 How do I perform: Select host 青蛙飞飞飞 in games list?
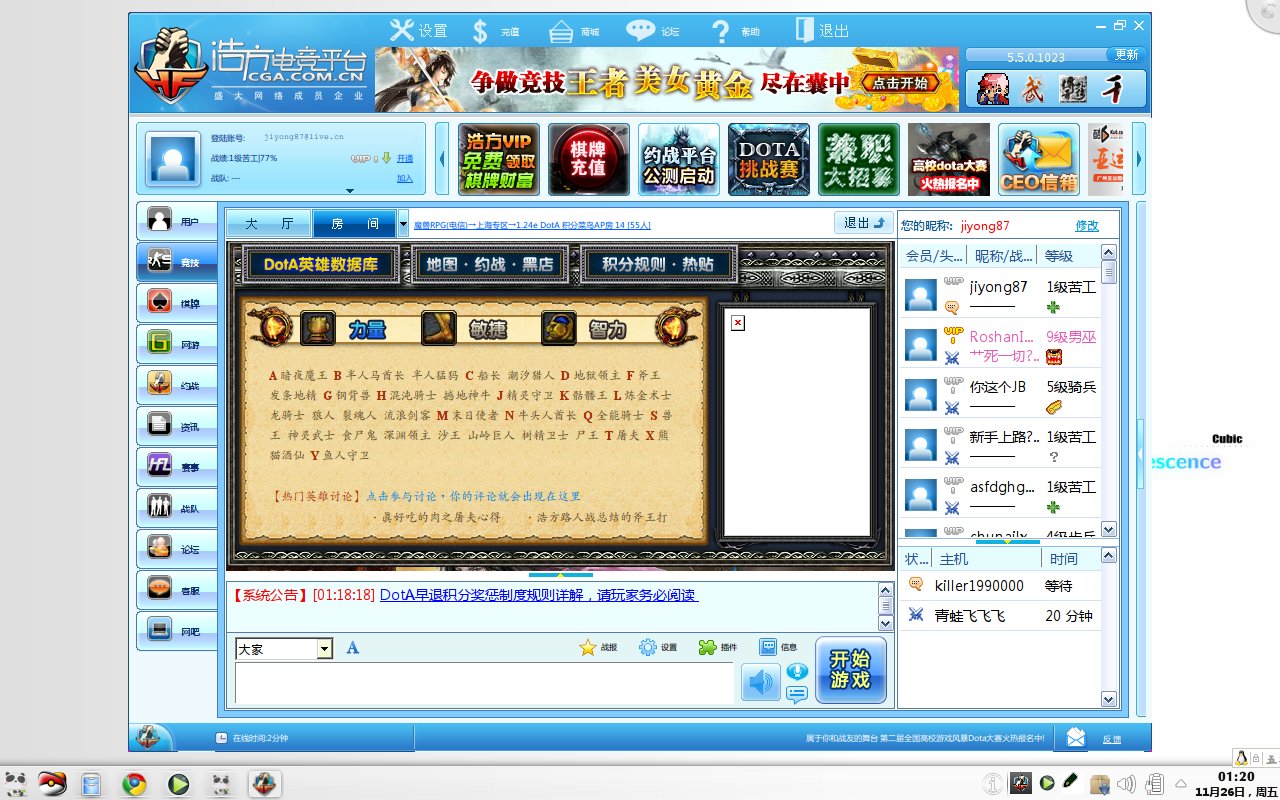pyautogui.click(x=1000, y=616)
